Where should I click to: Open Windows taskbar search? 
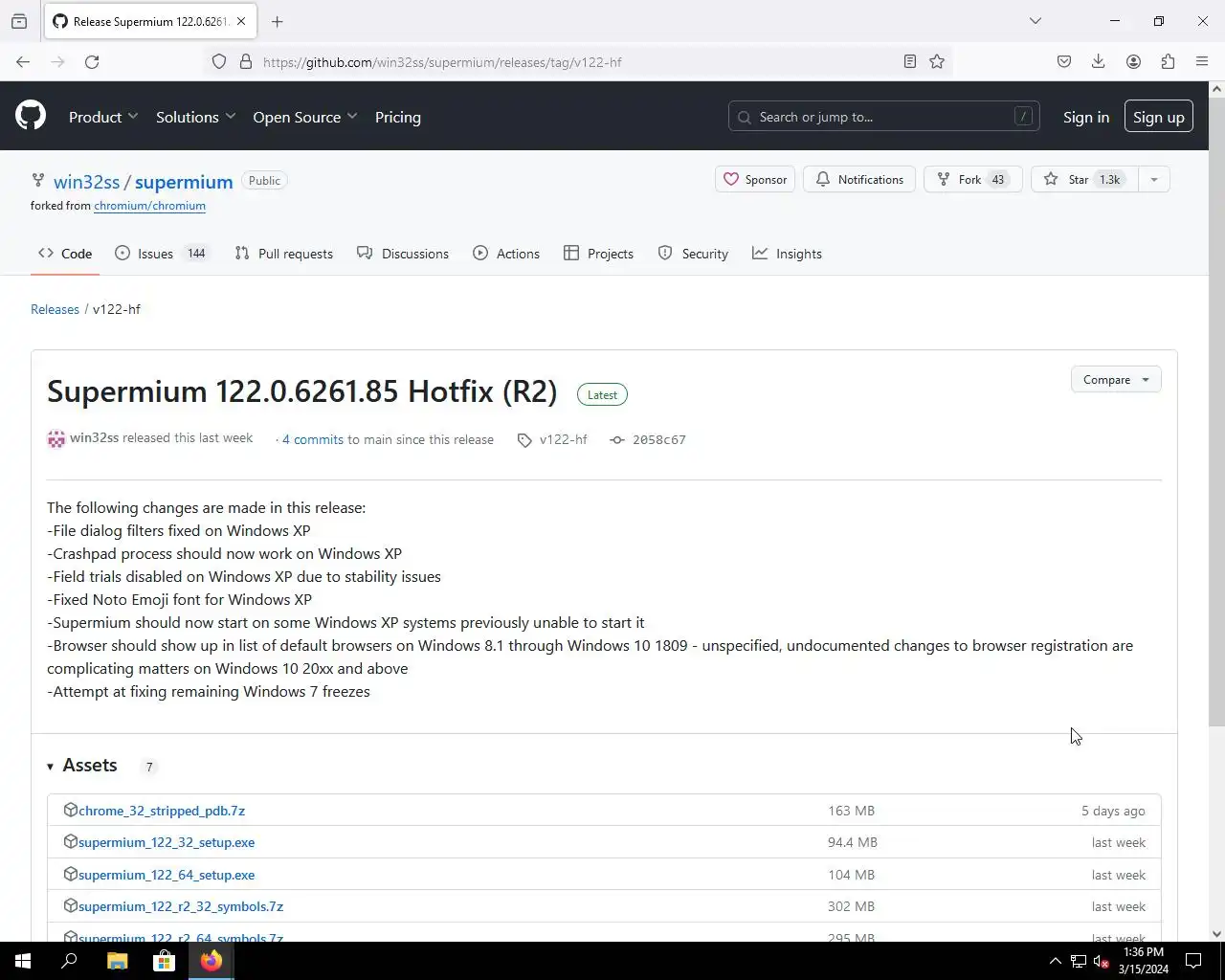tap(69, 961)
